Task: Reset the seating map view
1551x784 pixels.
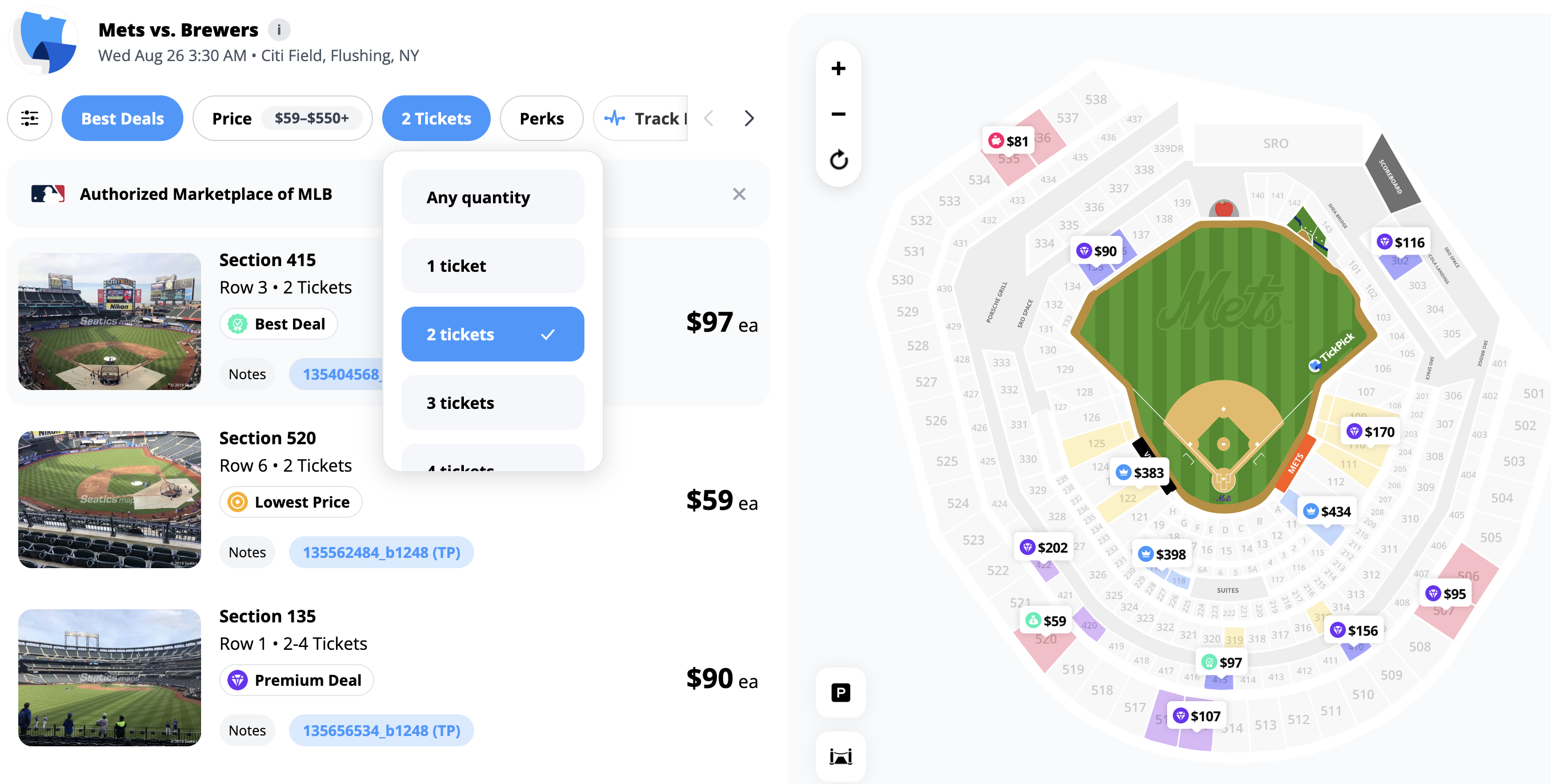Action: [x=838, y=159]
